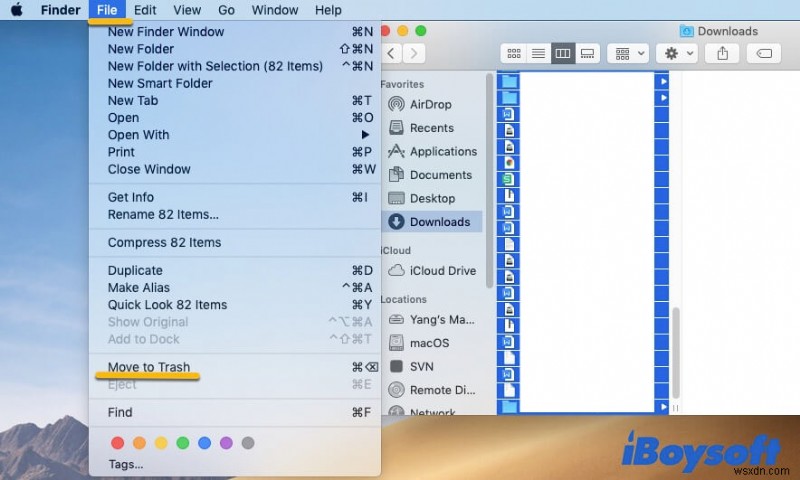Open the SVN location in sidebar
This screenshot has width=800, height=480.
(x=432, y=367)
